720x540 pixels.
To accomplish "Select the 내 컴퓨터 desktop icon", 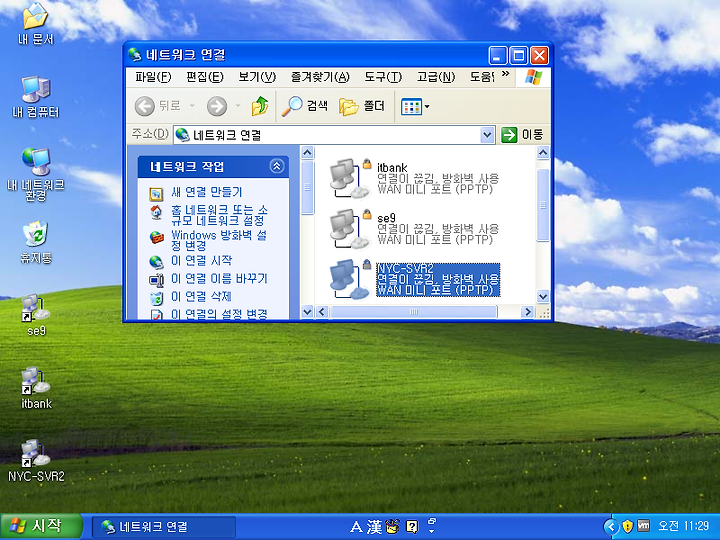I will click(36, 96).
